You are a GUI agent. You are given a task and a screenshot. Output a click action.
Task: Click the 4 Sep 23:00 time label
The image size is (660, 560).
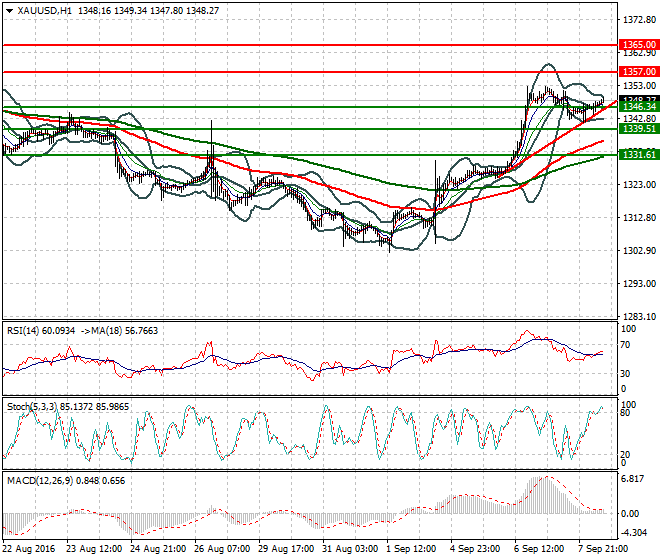pyautogui.click(x=475, y=549)
